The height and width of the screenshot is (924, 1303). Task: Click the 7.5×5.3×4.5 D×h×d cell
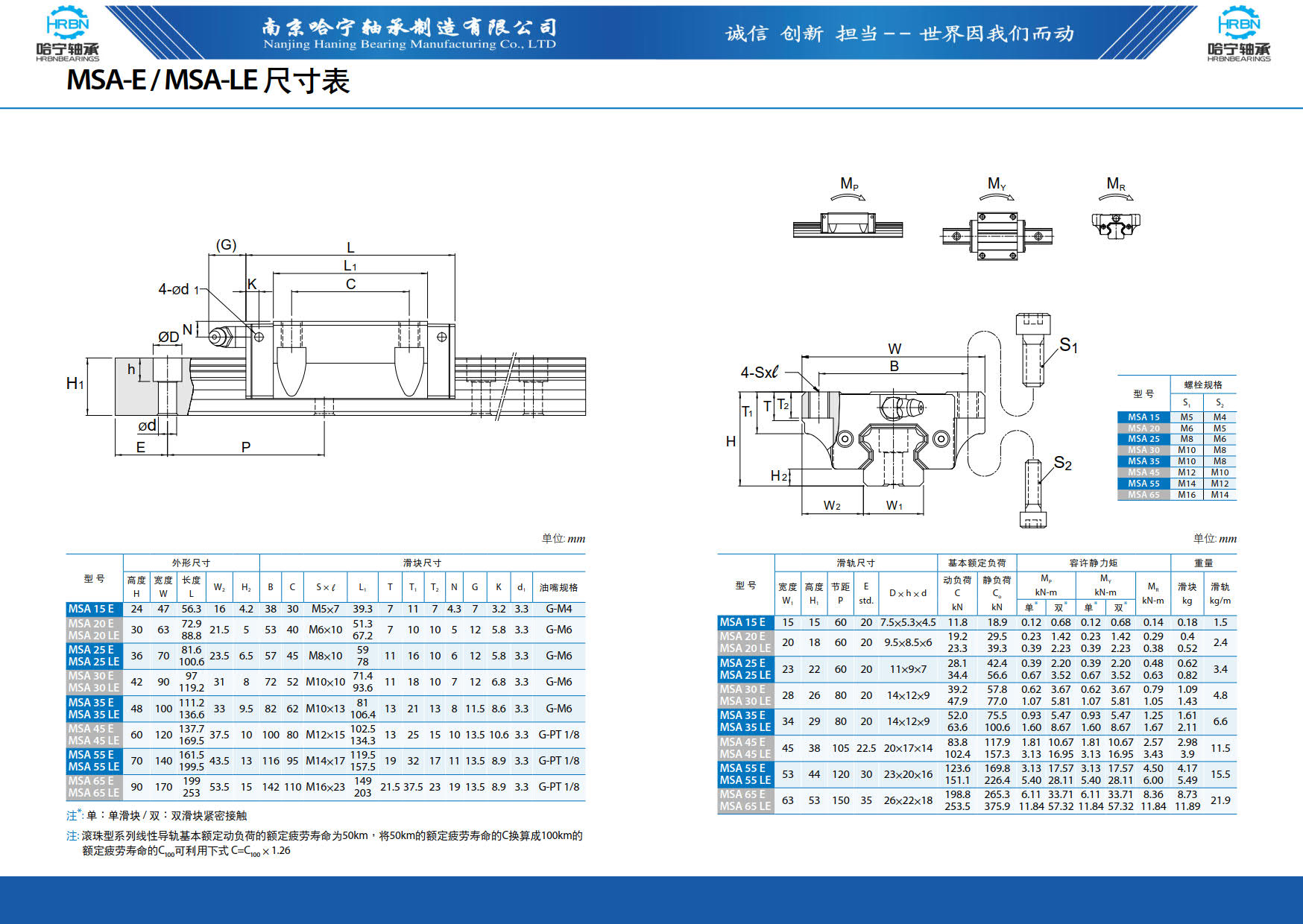point(908,622)
